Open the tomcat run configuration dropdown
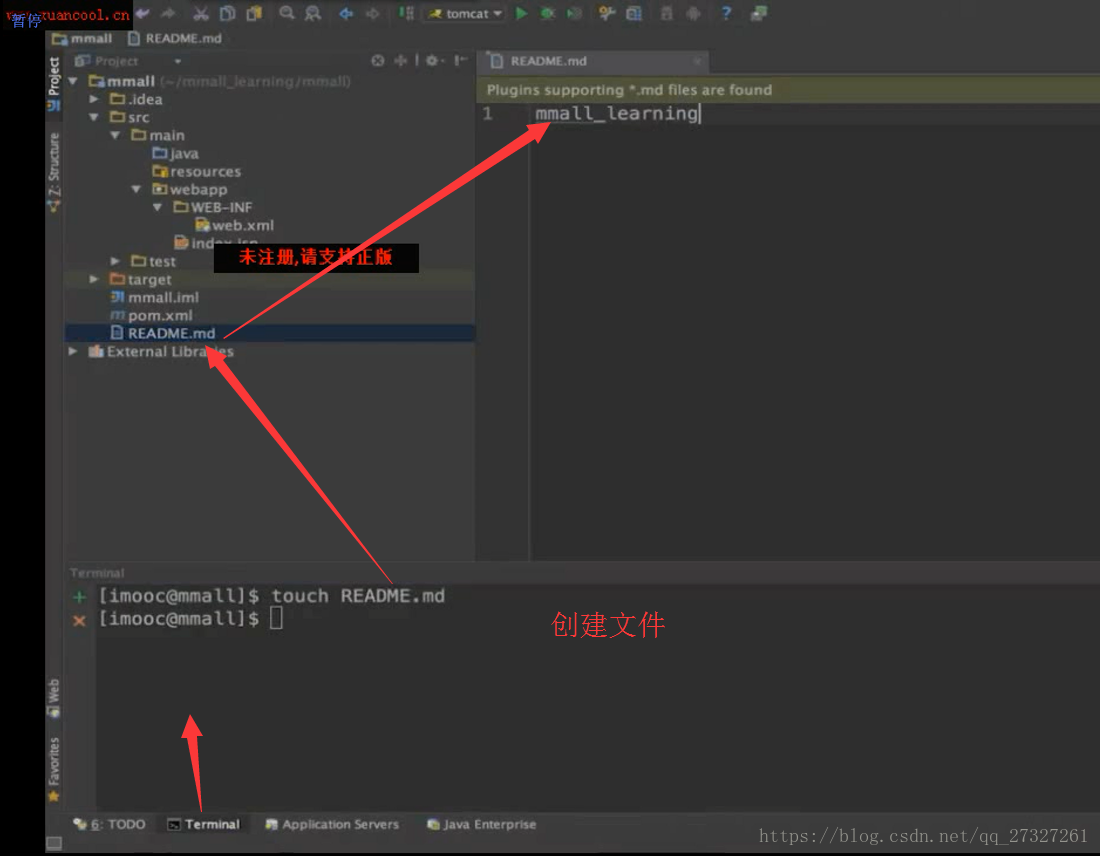The height and width of the screenshot is (856, 1100). click(x=464, y=13)
